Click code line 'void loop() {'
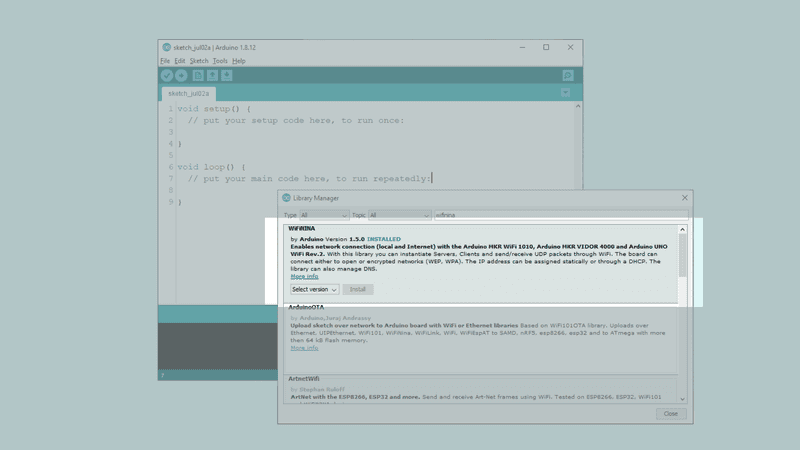The height and width of the screenshot is (450, 800). pyautogui.click(x=212, y=167)
